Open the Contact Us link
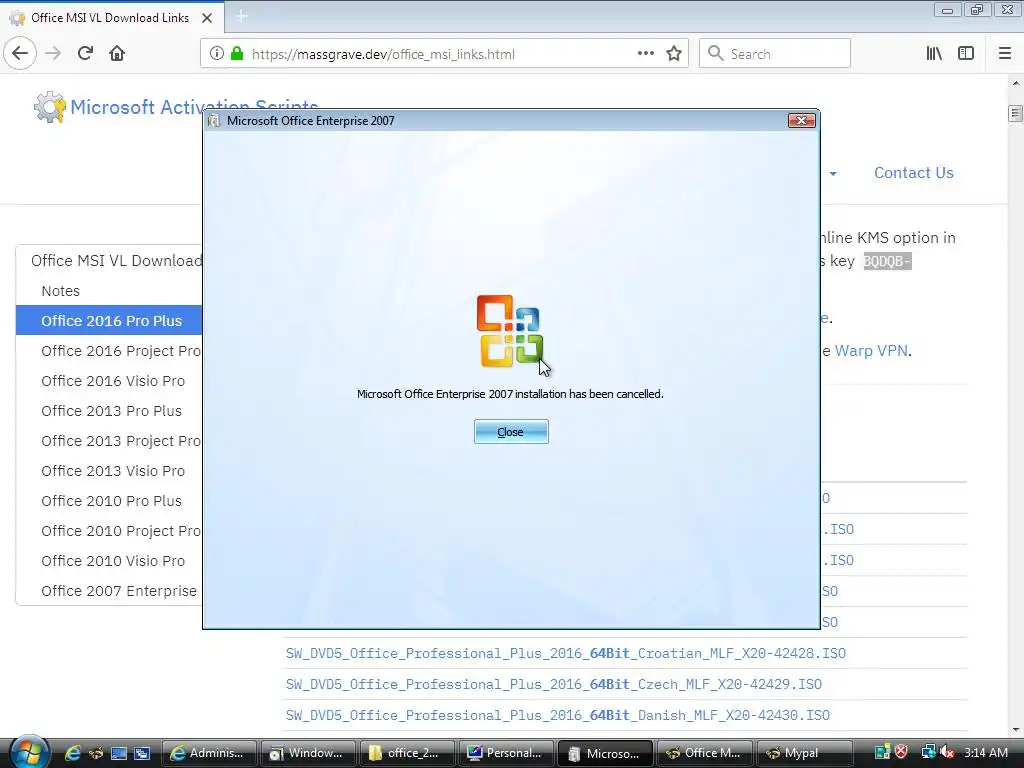 914,172
